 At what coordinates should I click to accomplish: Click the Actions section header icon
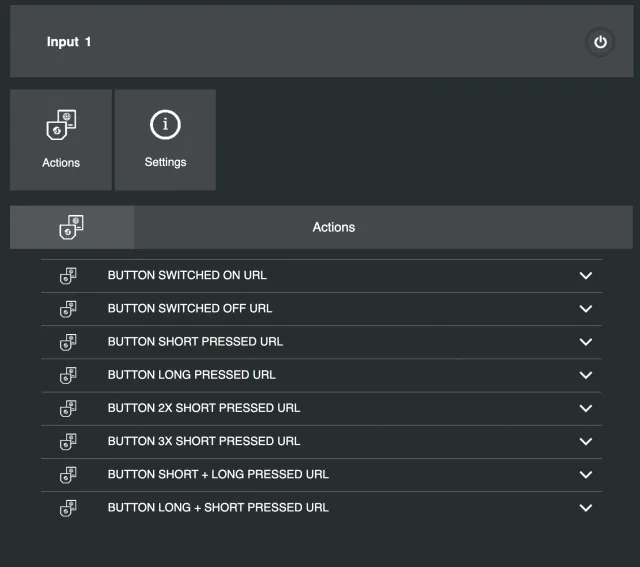(71, 227)
